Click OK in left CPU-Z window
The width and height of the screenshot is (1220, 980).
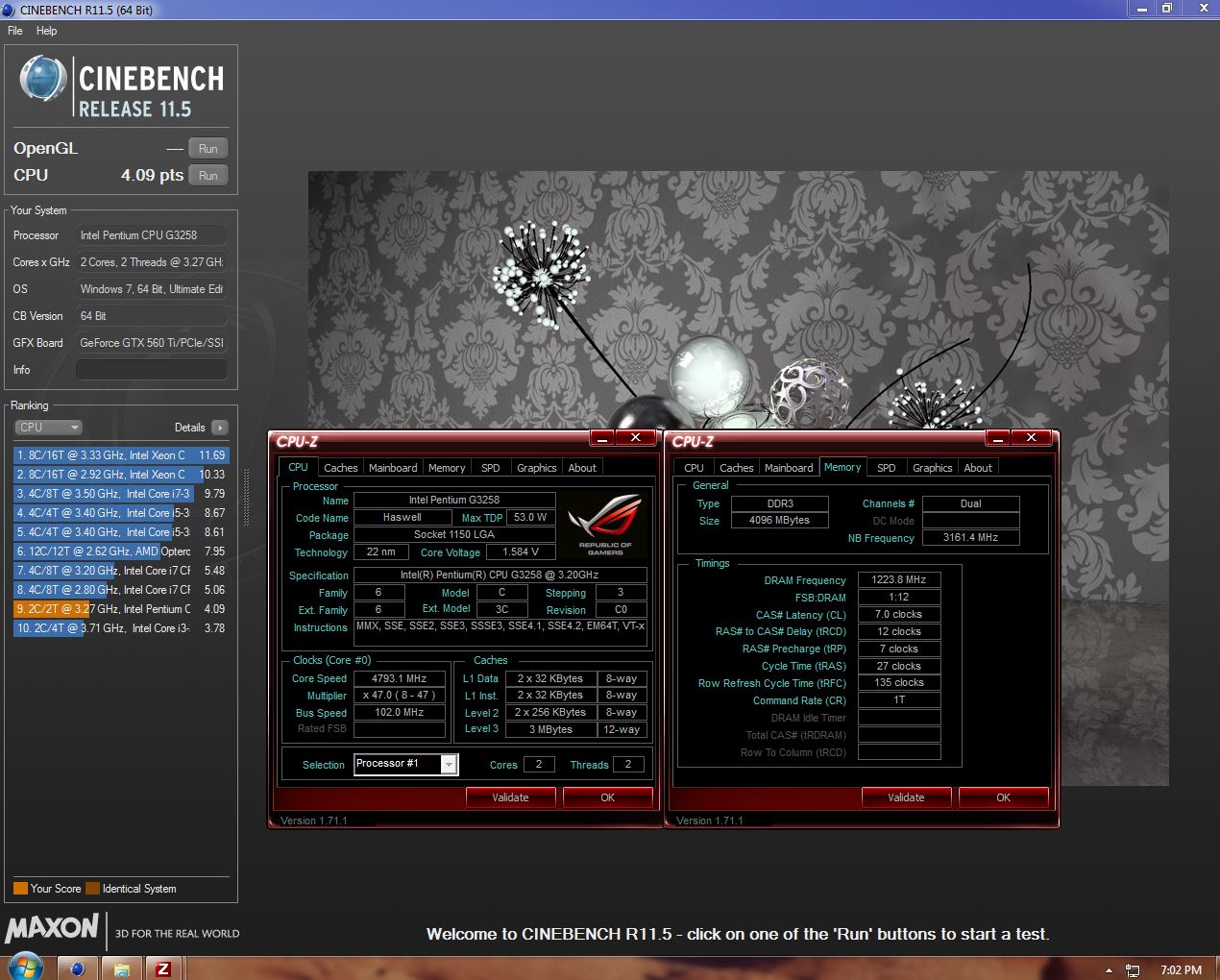point(607,797)
